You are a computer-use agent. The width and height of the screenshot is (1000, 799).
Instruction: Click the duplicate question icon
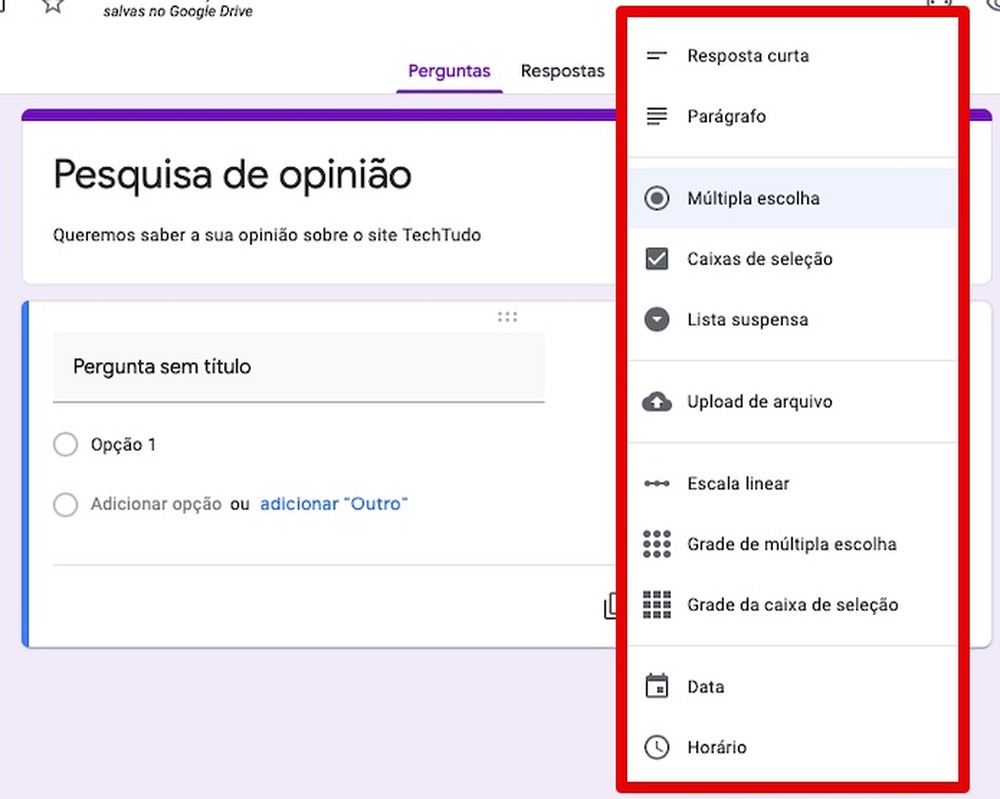tap(612, 605)
